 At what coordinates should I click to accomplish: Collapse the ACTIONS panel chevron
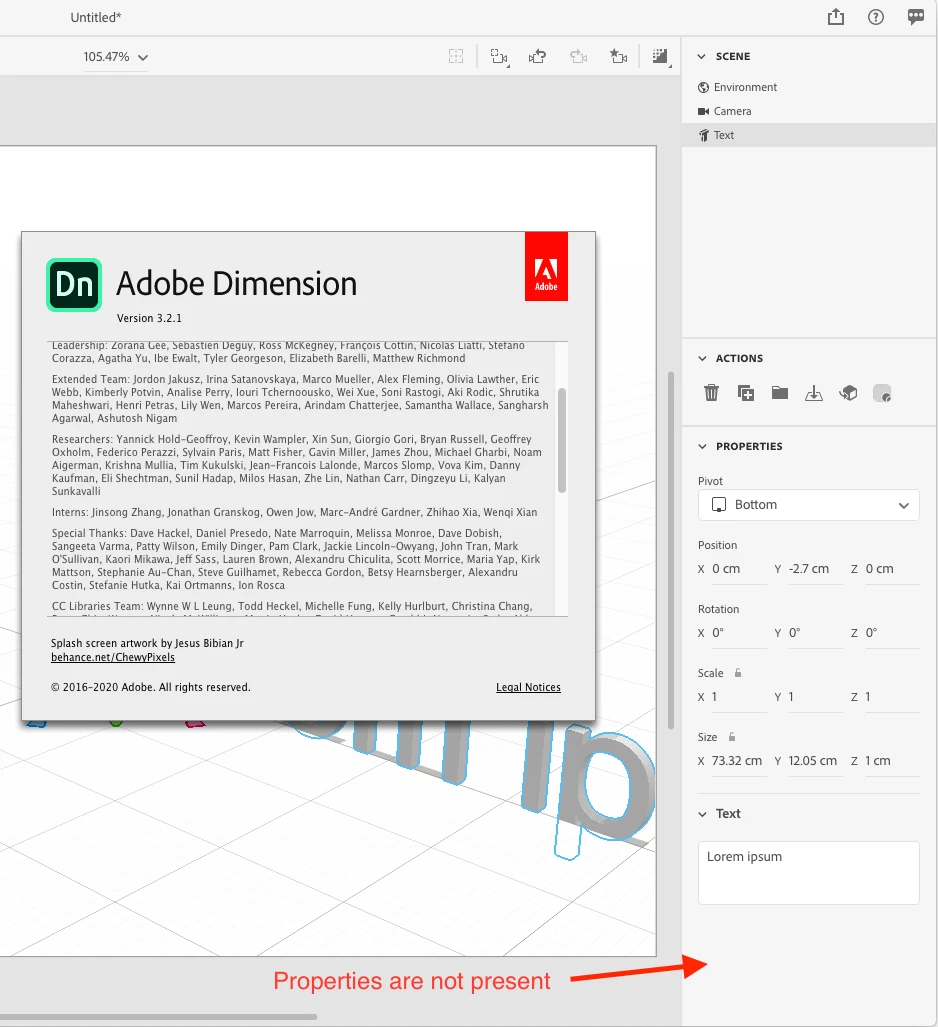click(x=702, y=358)
